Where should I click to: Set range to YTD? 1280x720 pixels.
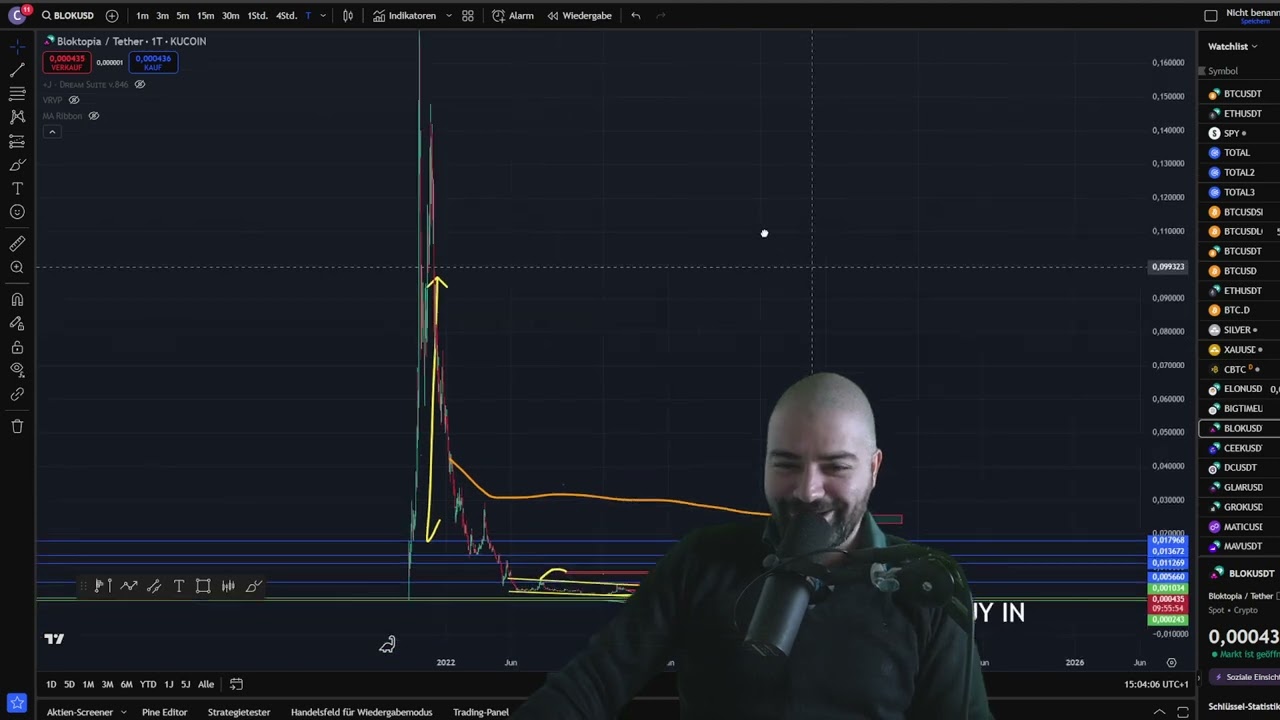point(148,684)
